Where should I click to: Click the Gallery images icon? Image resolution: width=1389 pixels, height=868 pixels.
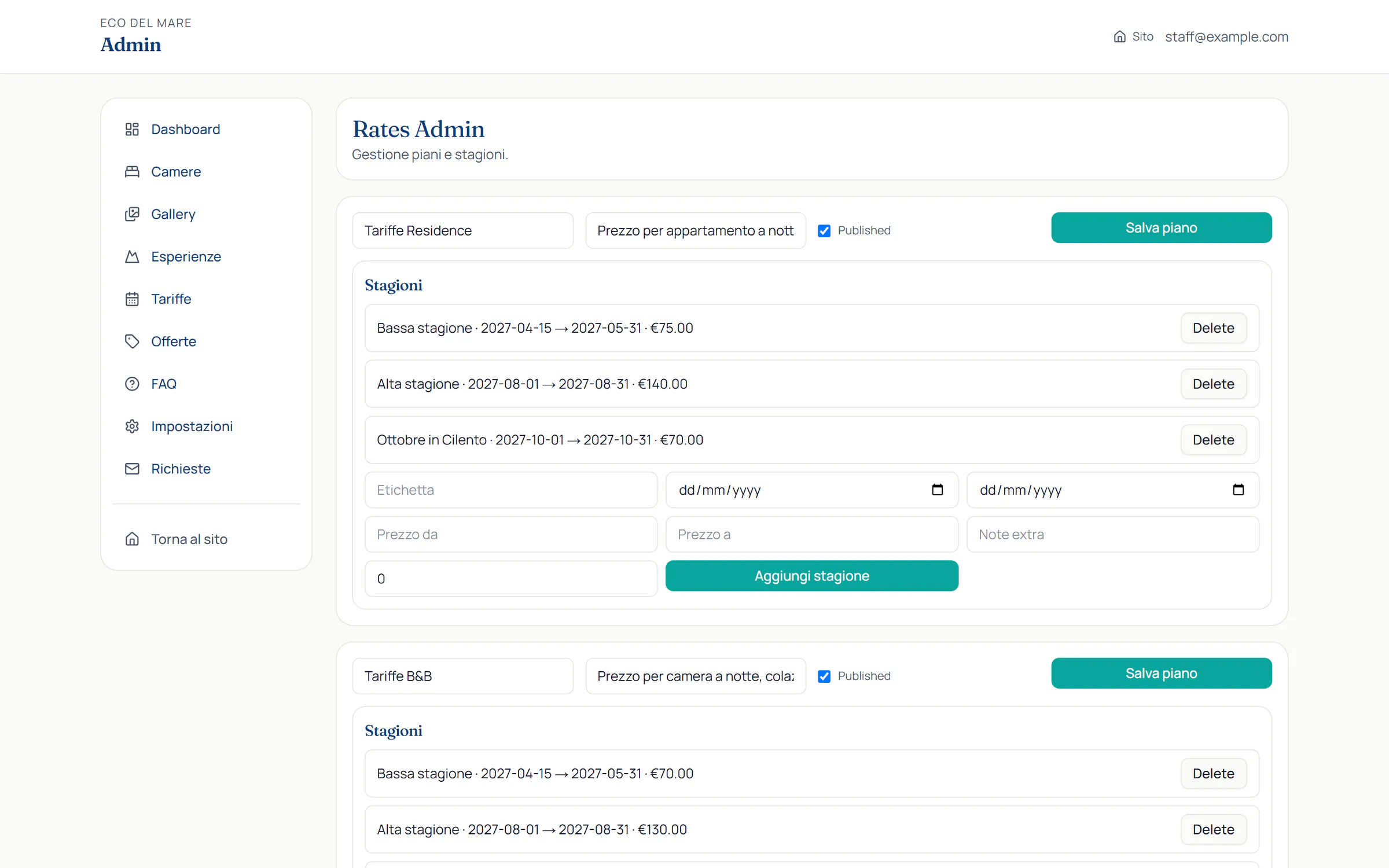(x=132, y=214)
